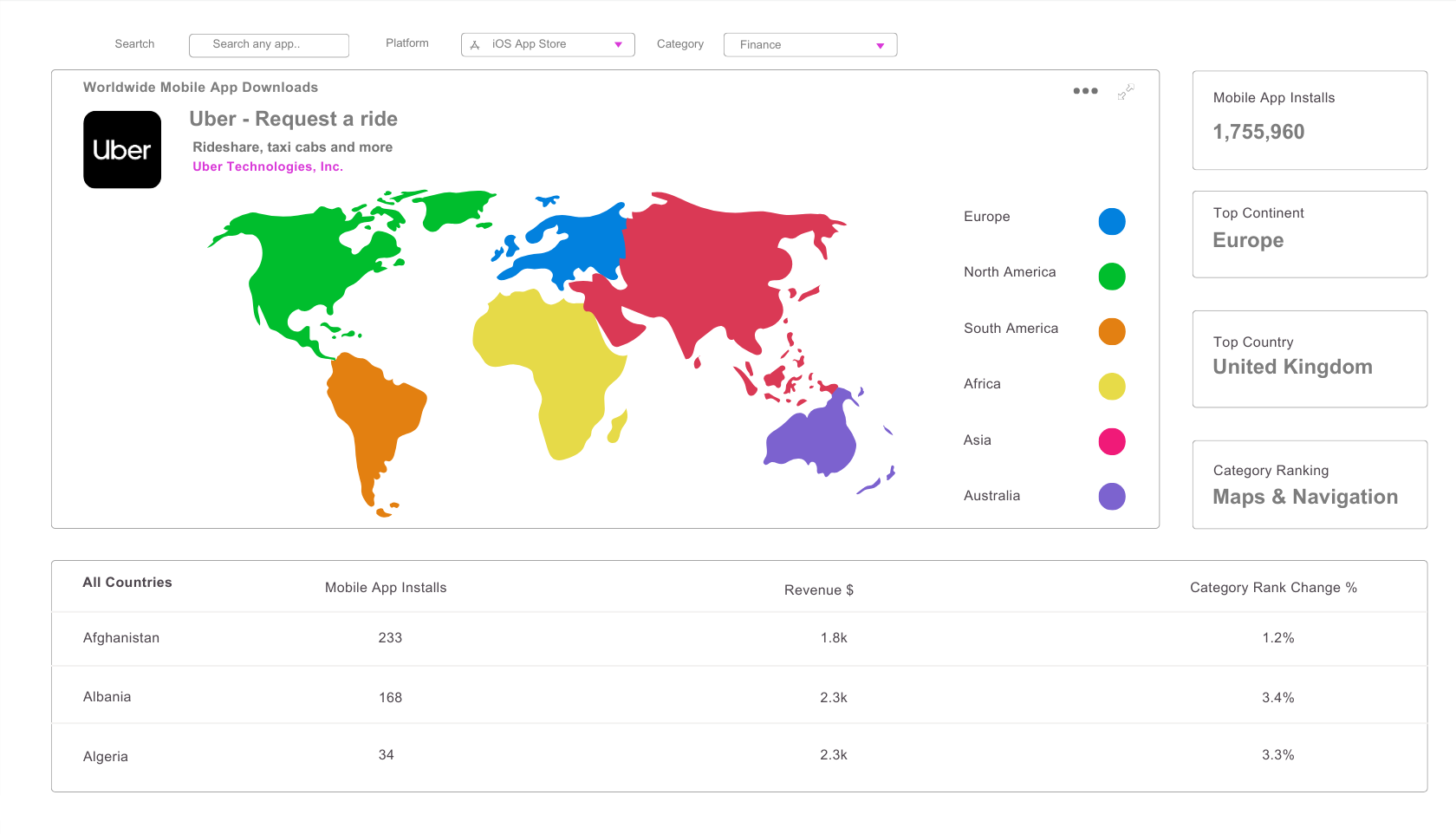Screen dimensions: 1456x834
Task: Click the United Kingdom top country value
Action: 1292,367
